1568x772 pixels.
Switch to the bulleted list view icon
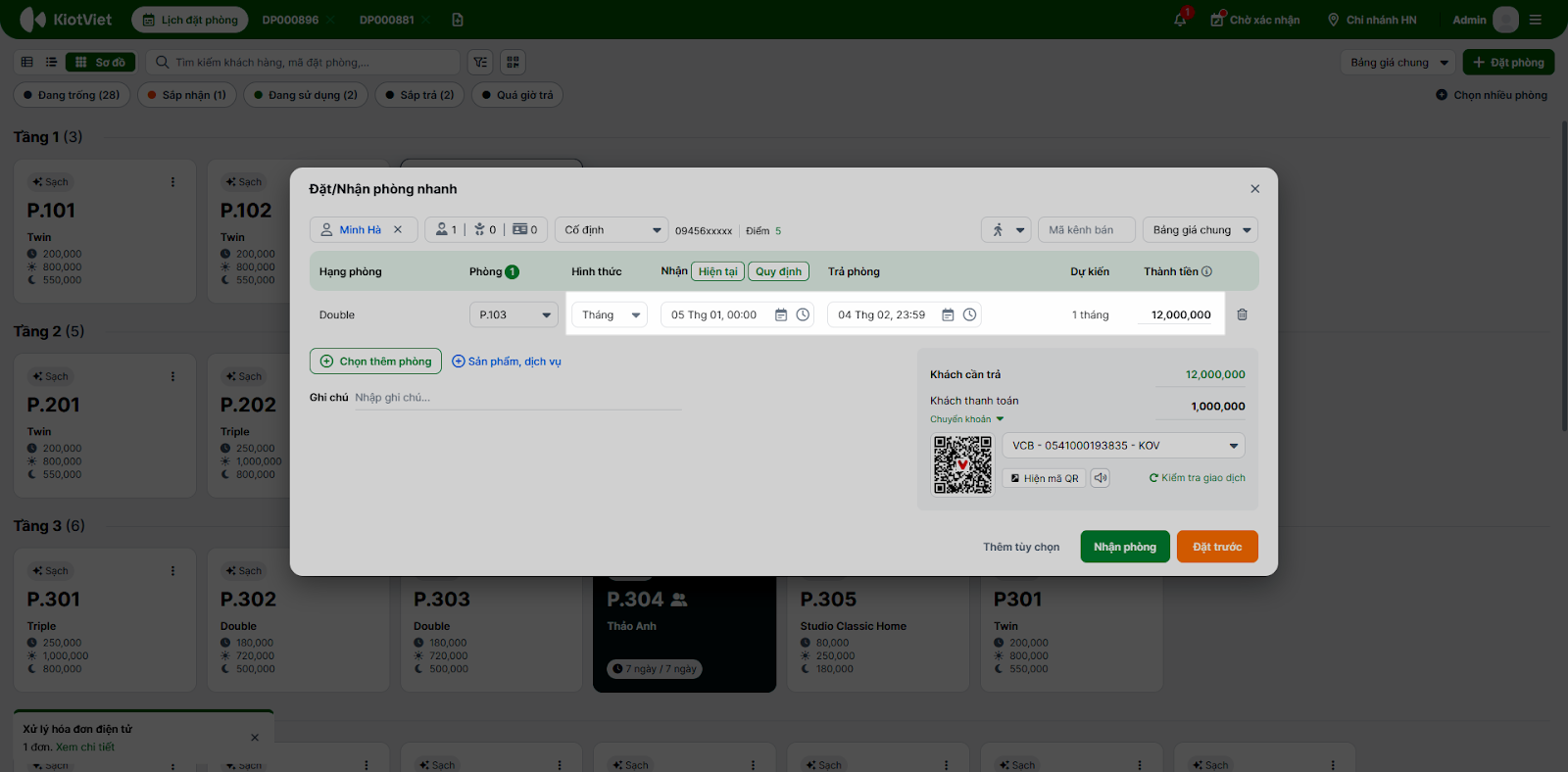pos(51,63)
